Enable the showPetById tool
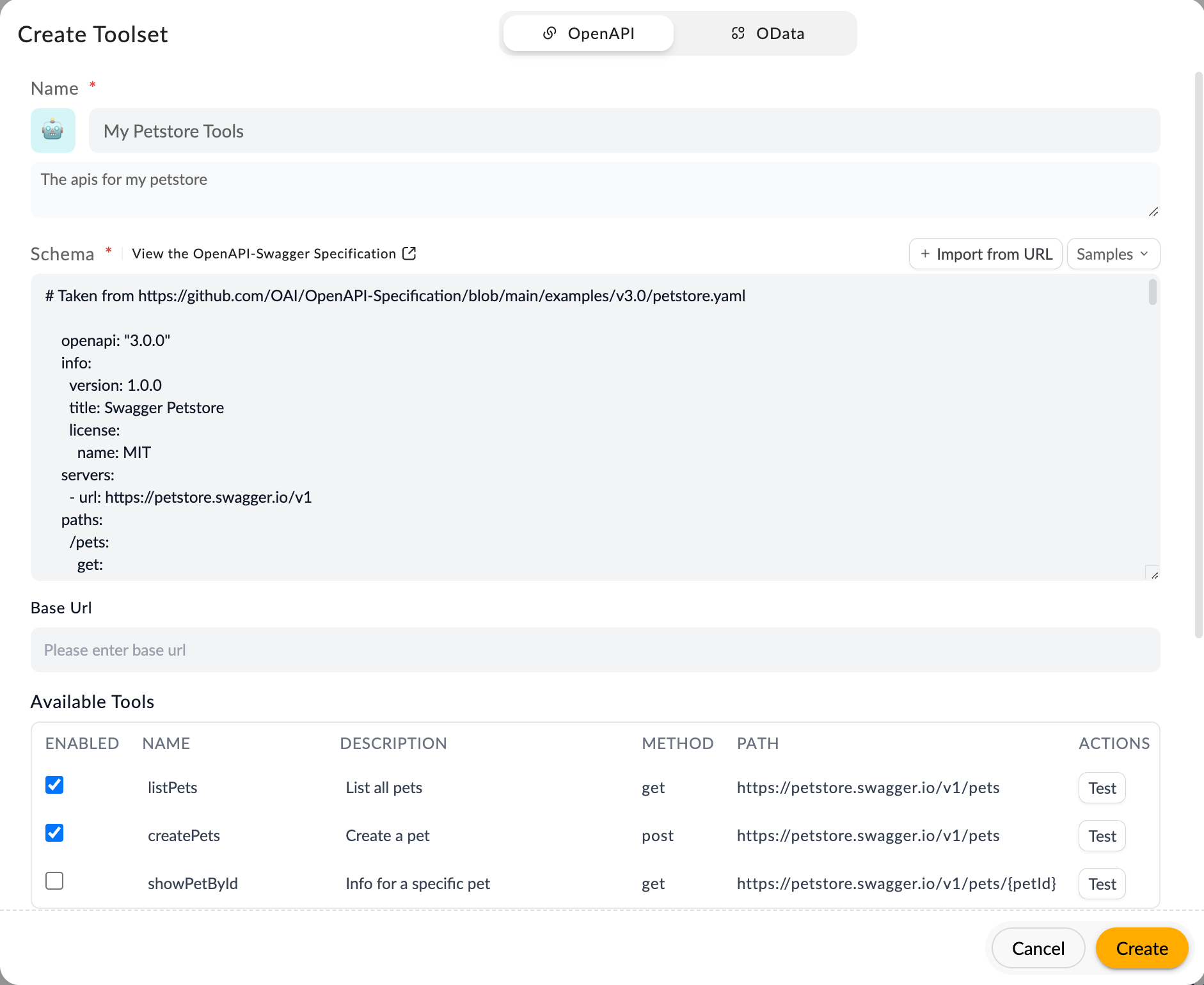 click(x=54, y=881)
